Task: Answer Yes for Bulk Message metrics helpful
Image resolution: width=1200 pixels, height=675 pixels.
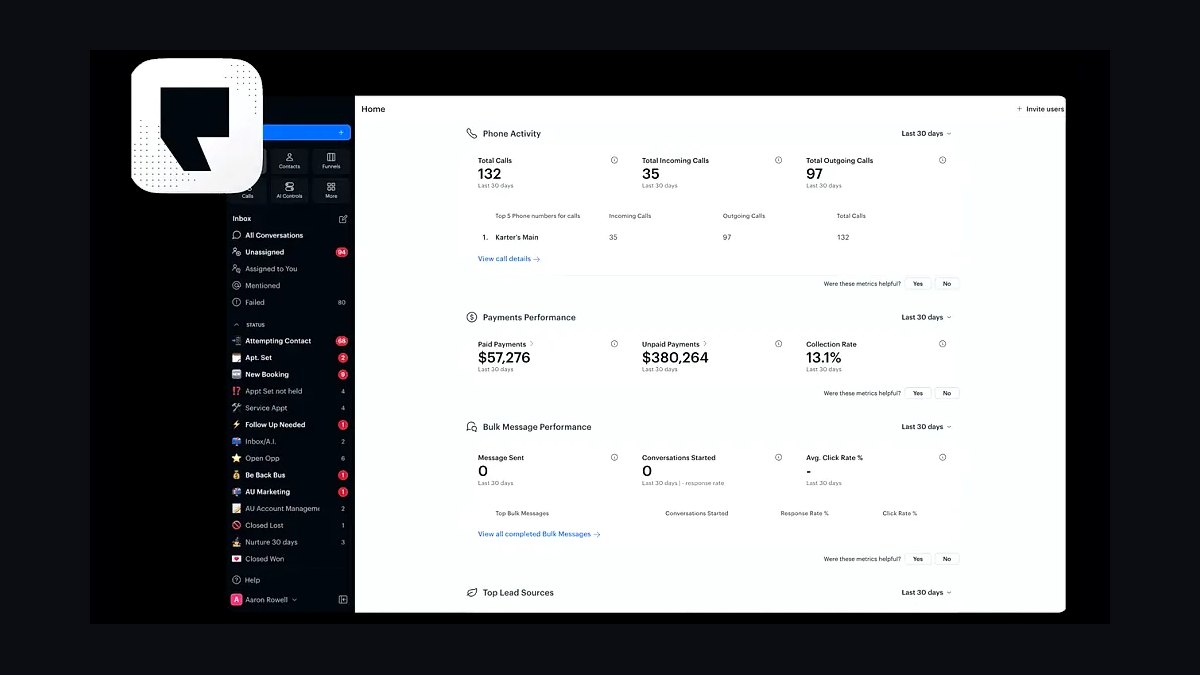Action: click(x=918, y=559)
